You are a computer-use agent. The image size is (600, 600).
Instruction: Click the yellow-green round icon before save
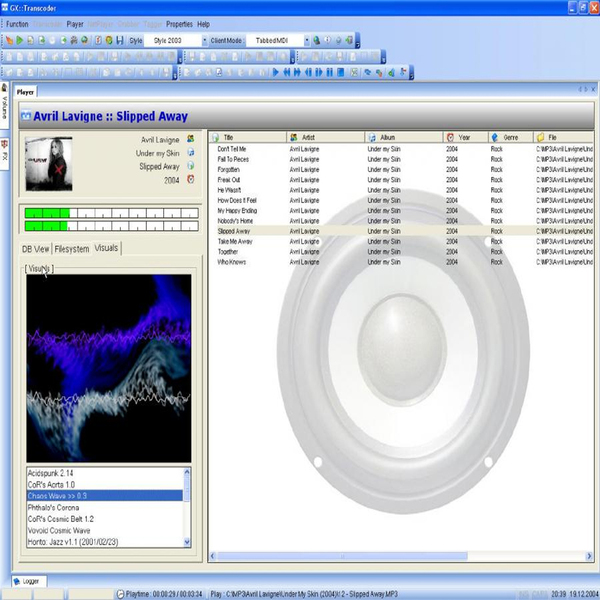(109, 40)
